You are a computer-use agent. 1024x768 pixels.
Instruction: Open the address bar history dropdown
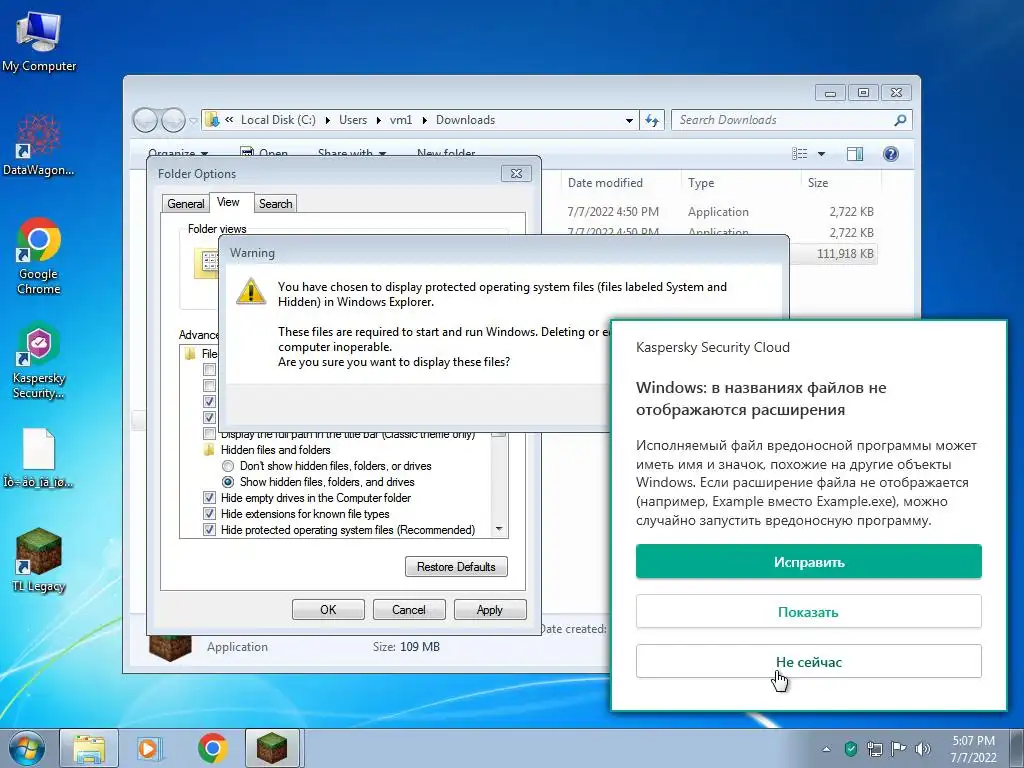pos(629,121)
